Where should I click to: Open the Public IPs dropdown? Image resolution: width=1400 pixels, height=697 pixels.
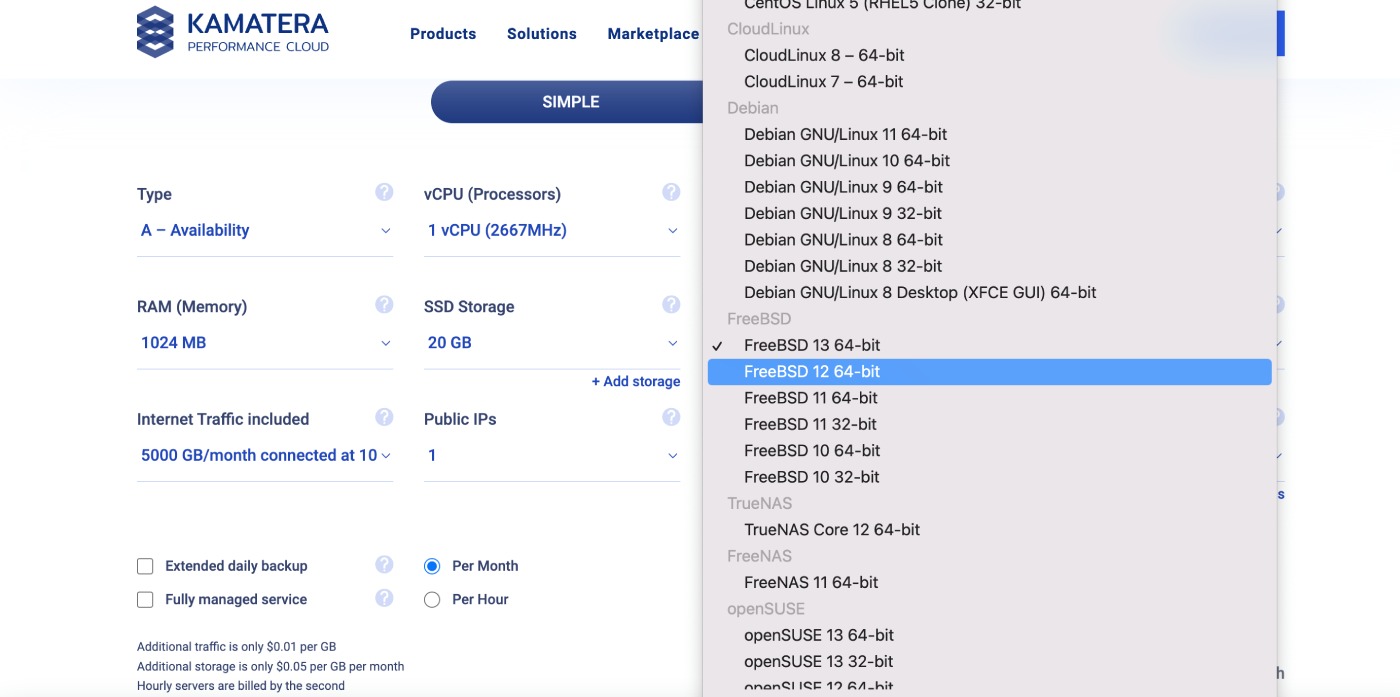(551, 455)
